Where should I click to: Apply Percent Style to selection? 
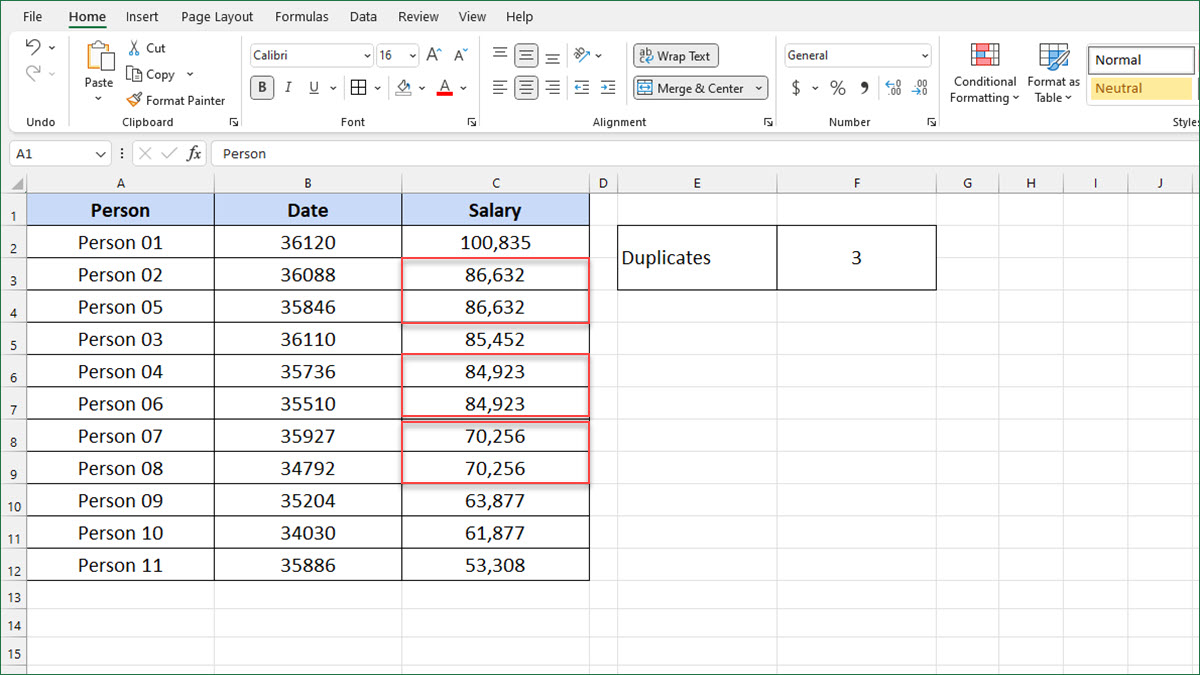(837, 88)
